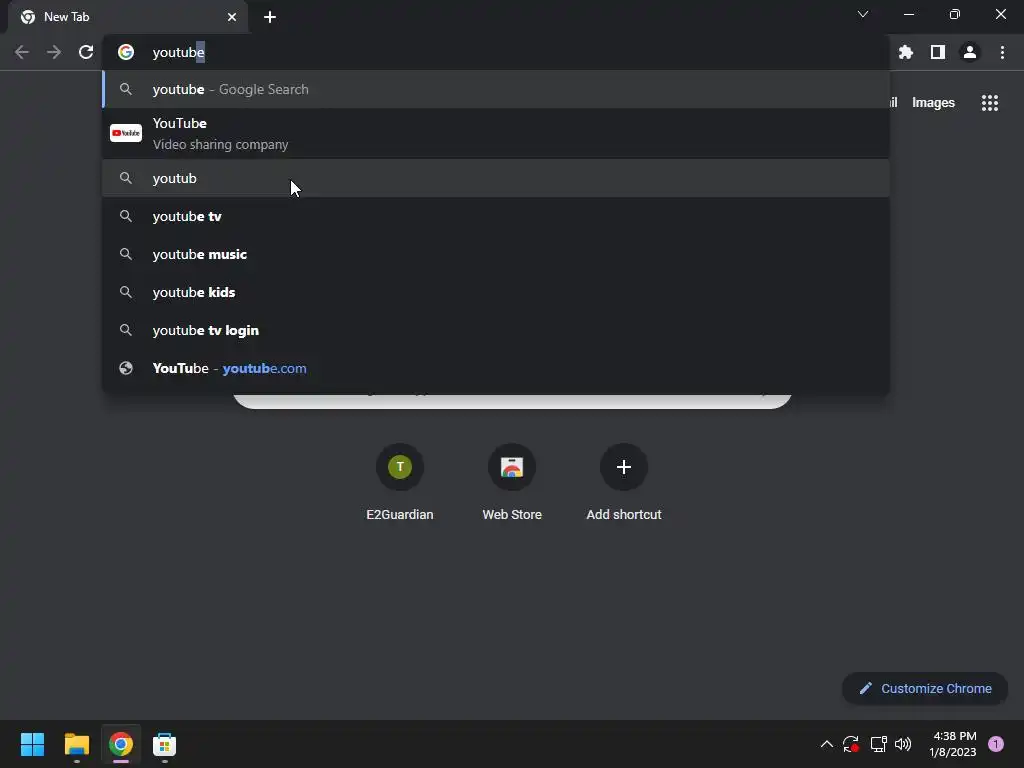The image size is (1024, 768).
Task: Open the network tray icon
Action: (878, 744)
